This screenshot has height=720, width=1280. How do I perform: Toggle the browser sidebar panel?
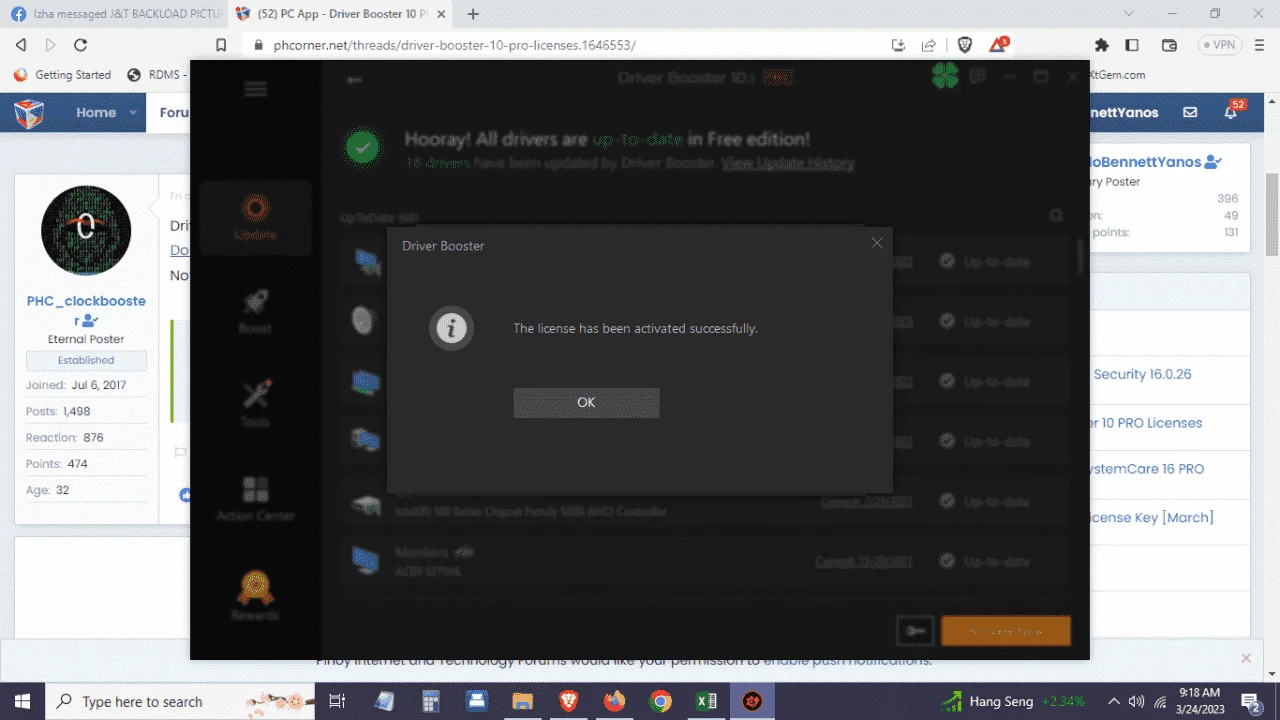1132,45
